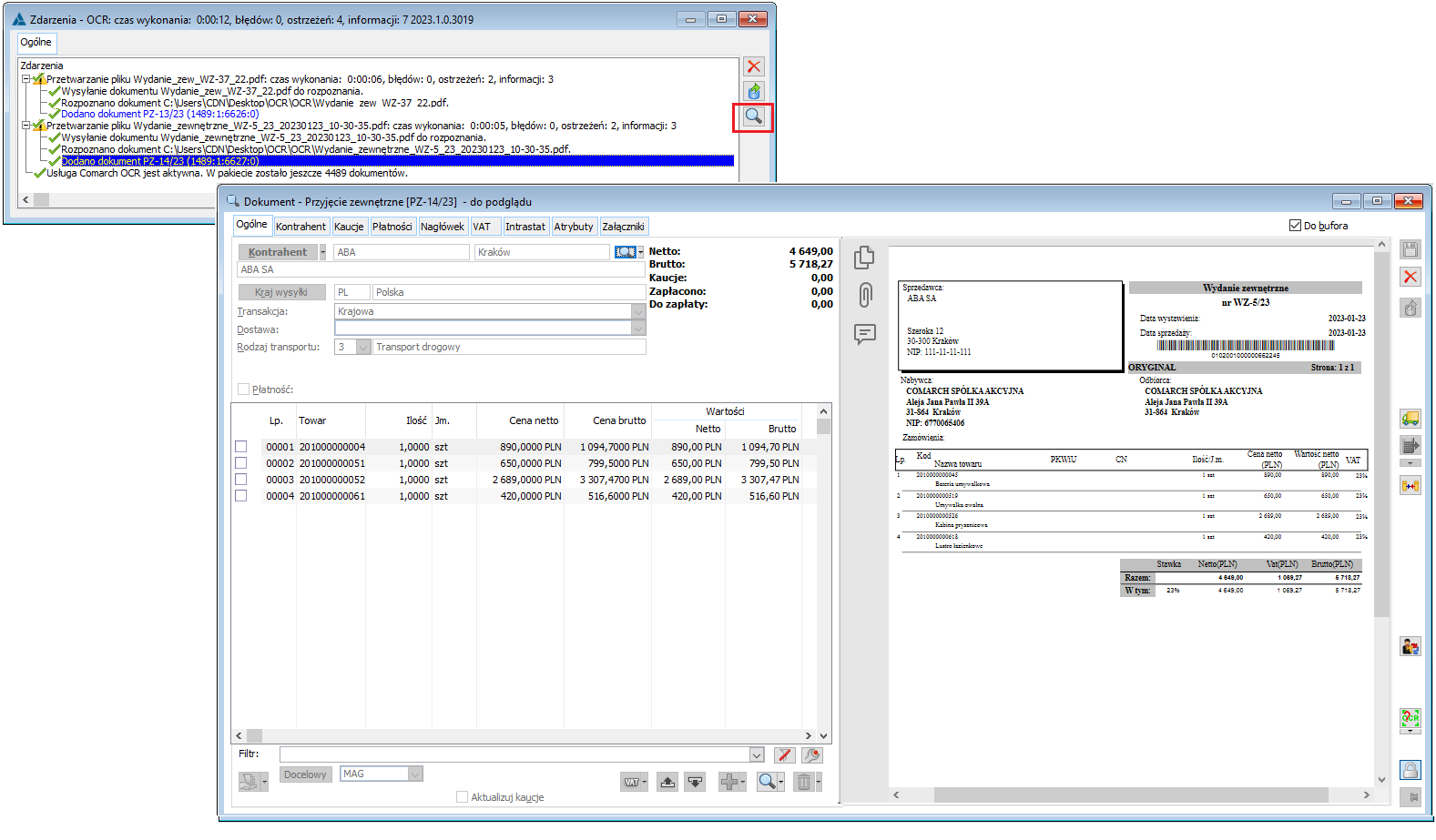The height and width of the screenshot is (840, 1436).
Task: Click the items table horizontal scrollbar thumb
Action: pos(254,735)
